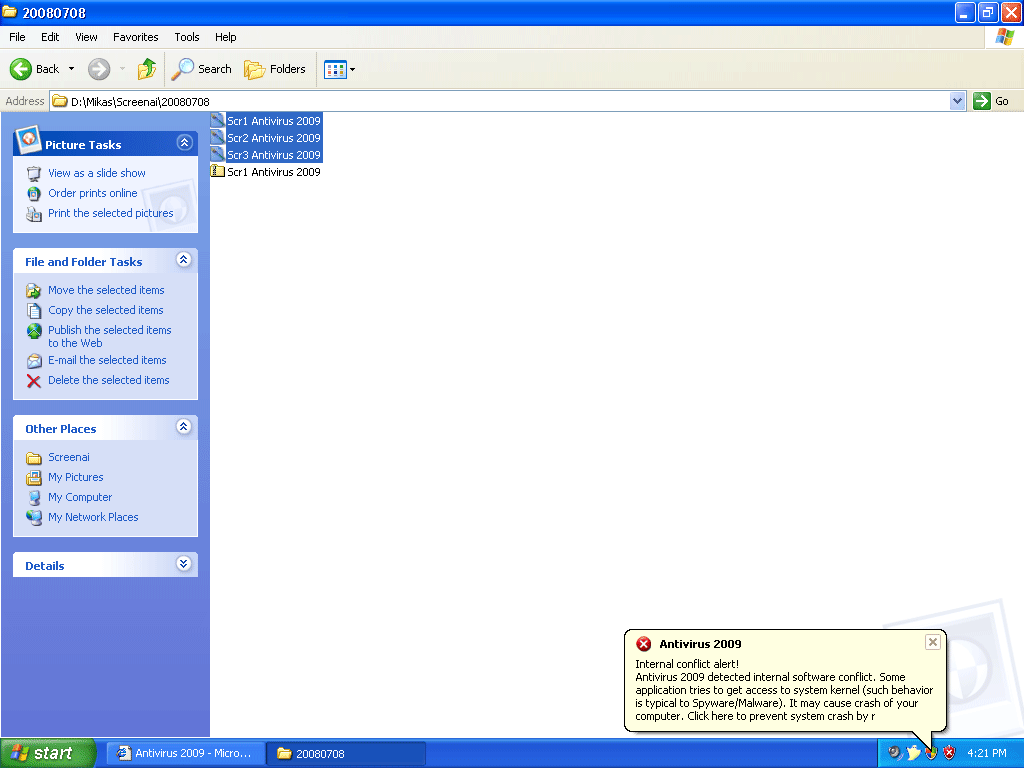
Task: Open the Search toolbar button
Action: [x=201, y=69]
